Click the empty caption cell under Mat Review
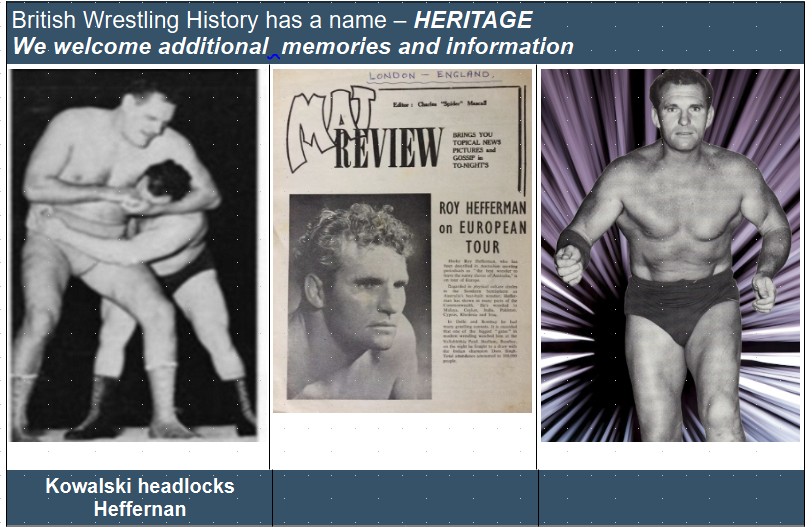812x527 pixels. pos(405,497)
